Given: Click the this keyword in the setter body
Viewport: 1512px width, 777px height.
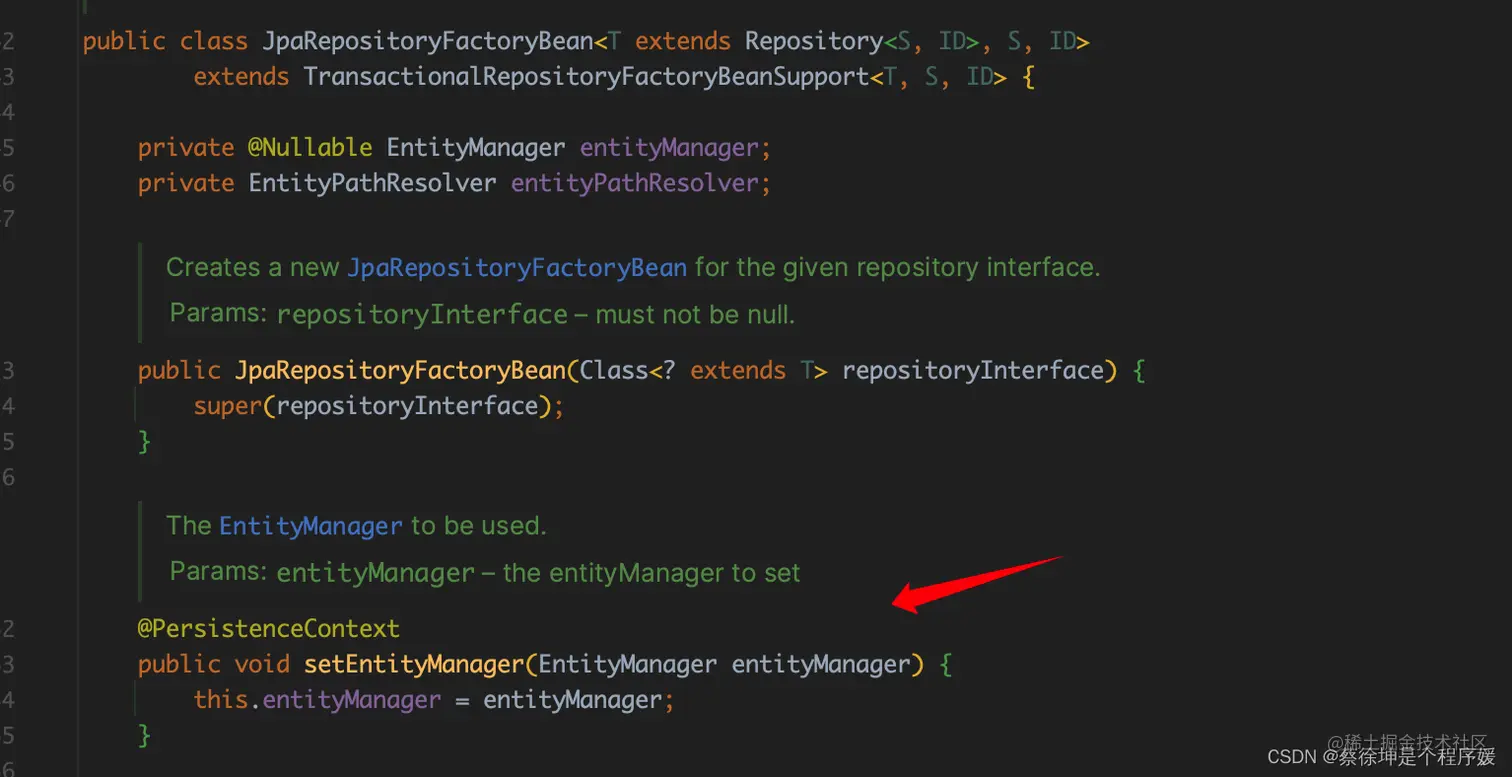Looking at the screenshot, I should [x=221, y=699].
